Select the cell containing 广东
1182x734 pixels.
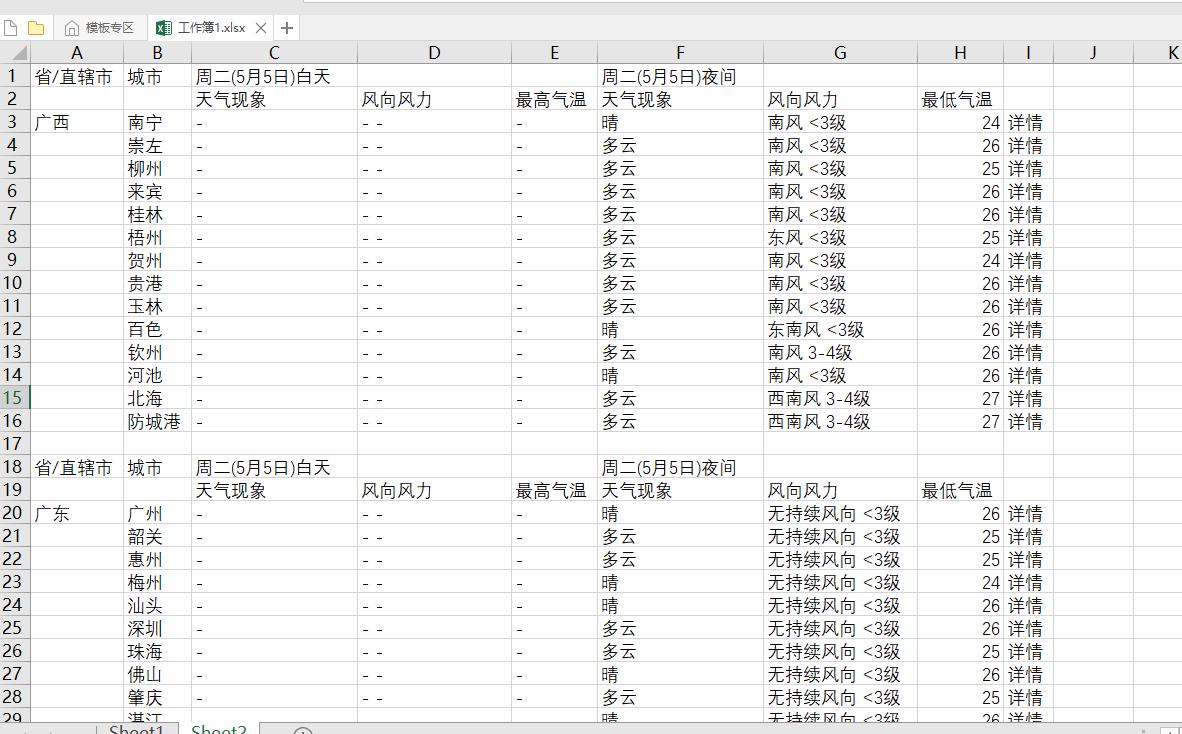pos(77,513)
